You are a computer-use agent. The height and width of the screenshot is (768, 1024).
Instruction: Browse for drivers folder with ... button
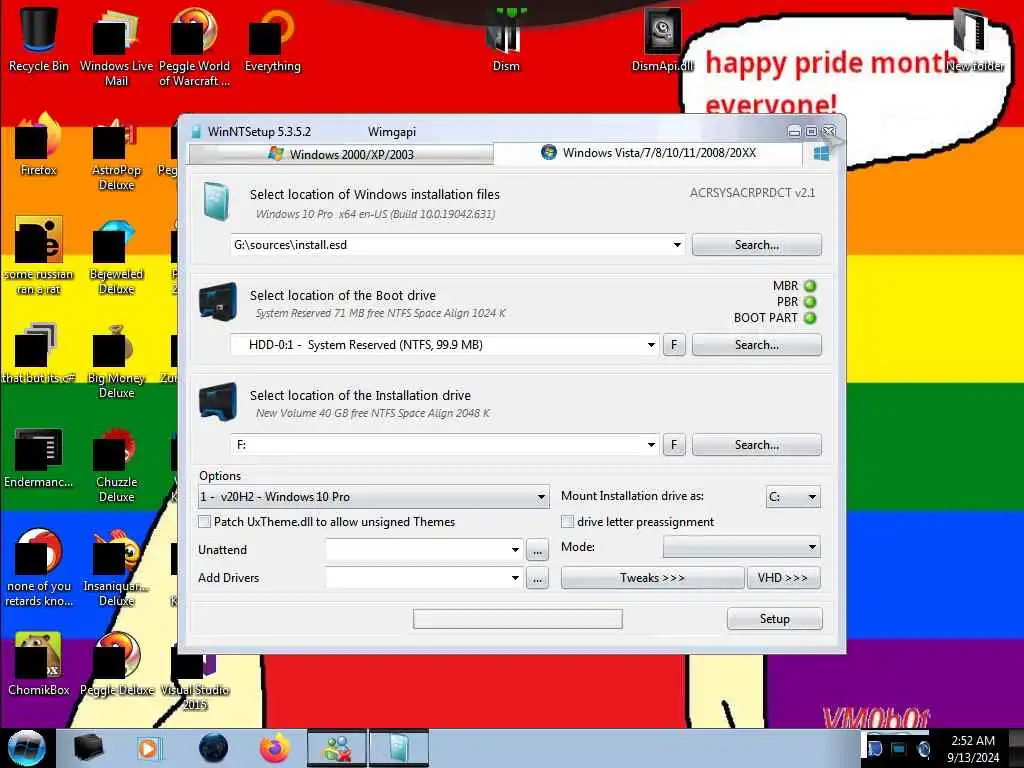pos(537,578)
